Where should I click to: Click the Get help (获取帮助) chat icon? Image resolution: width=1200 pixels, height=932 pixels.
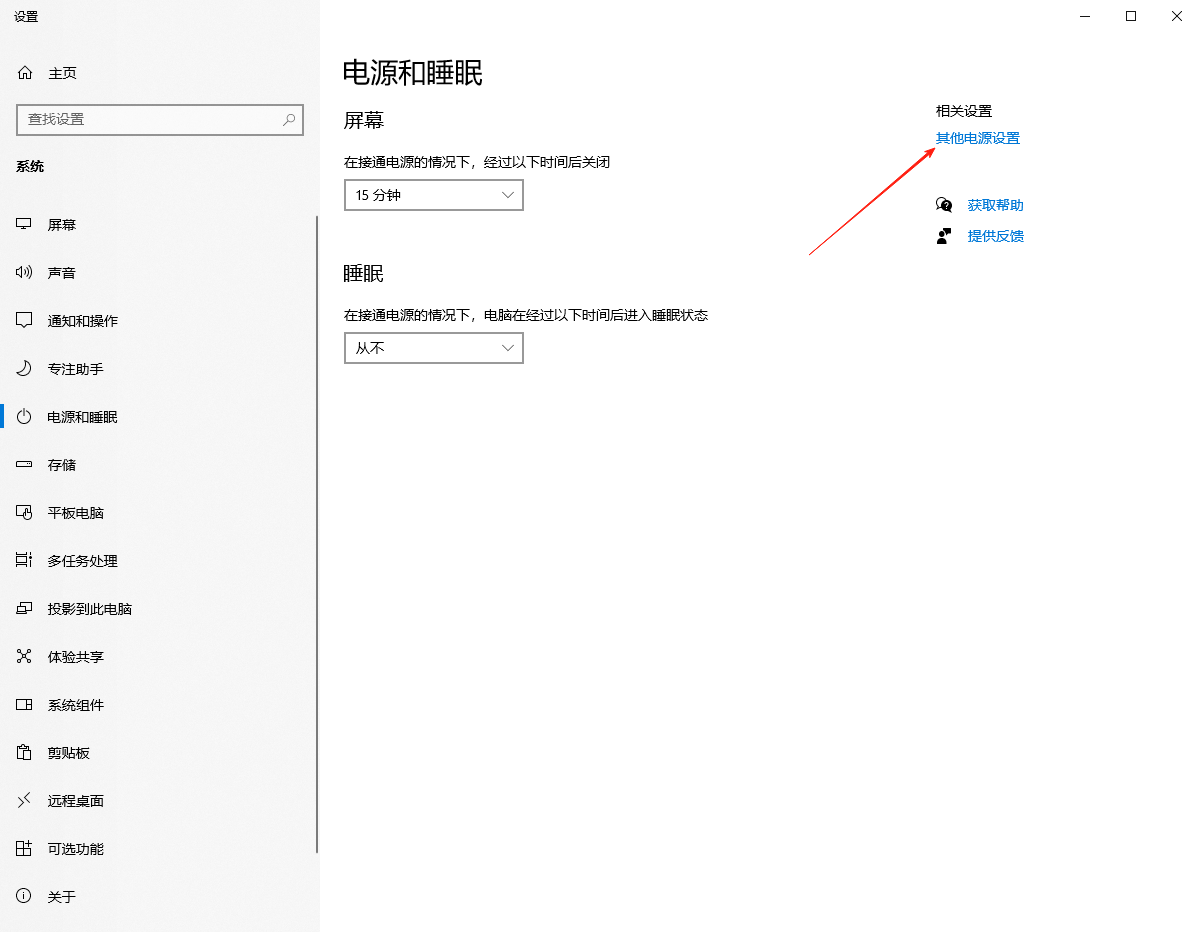[944, 205]
